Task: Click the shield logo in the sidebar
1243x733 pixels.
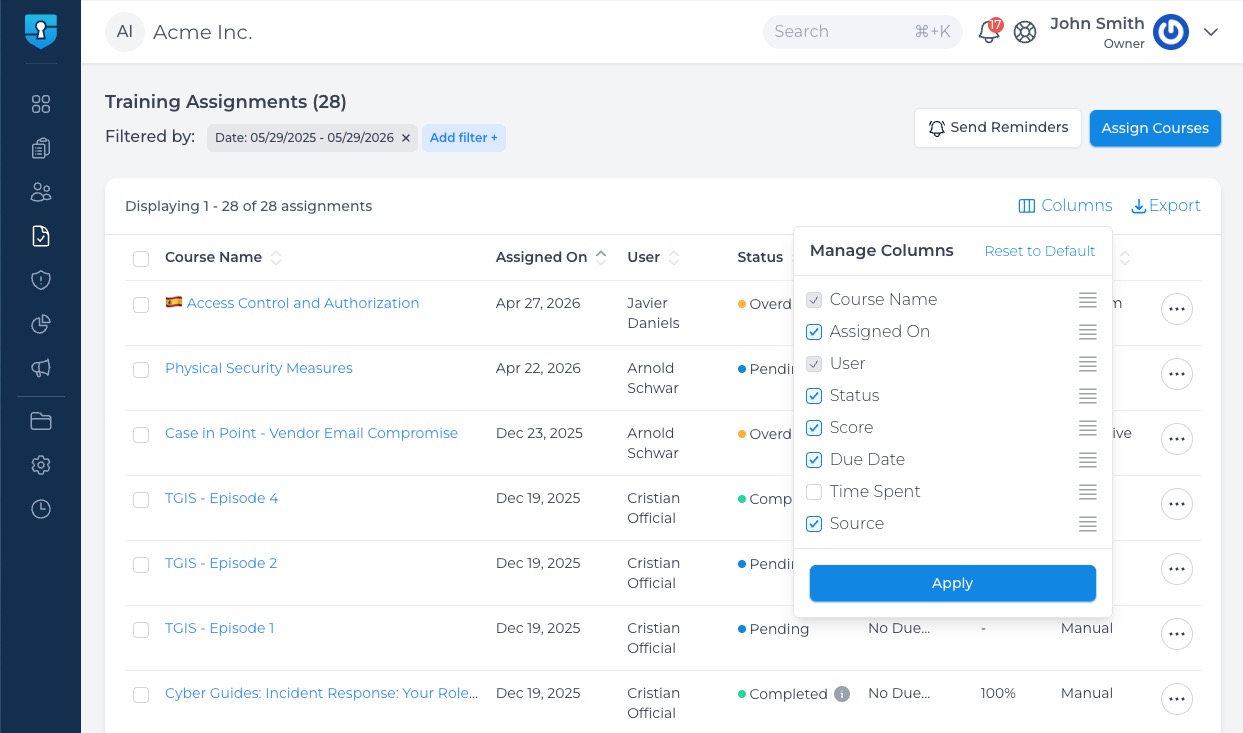Action: click(x=41, y=31)
